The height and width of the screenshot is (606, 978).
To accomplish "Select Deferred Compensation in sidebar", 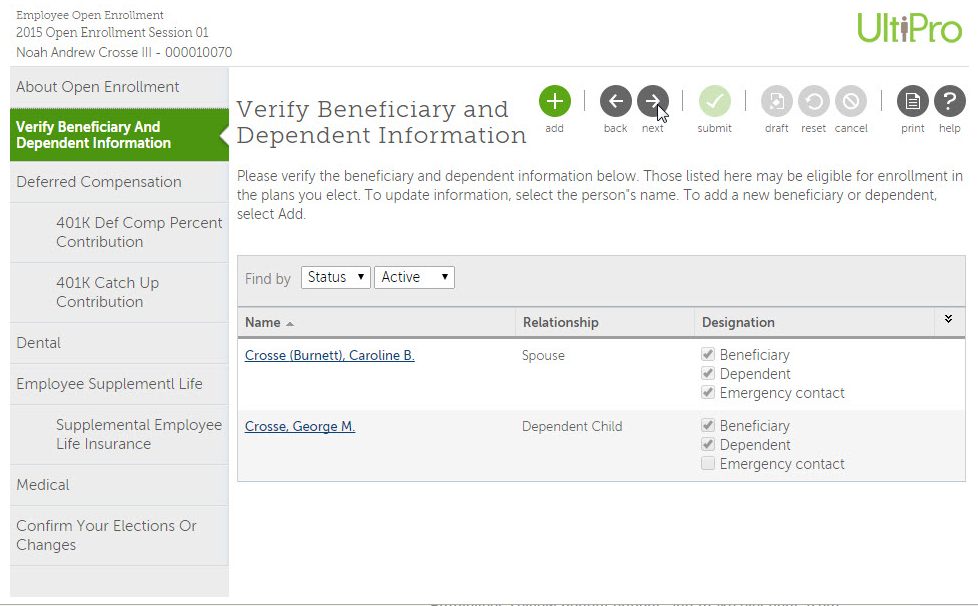I will click(x=99, y=182).
